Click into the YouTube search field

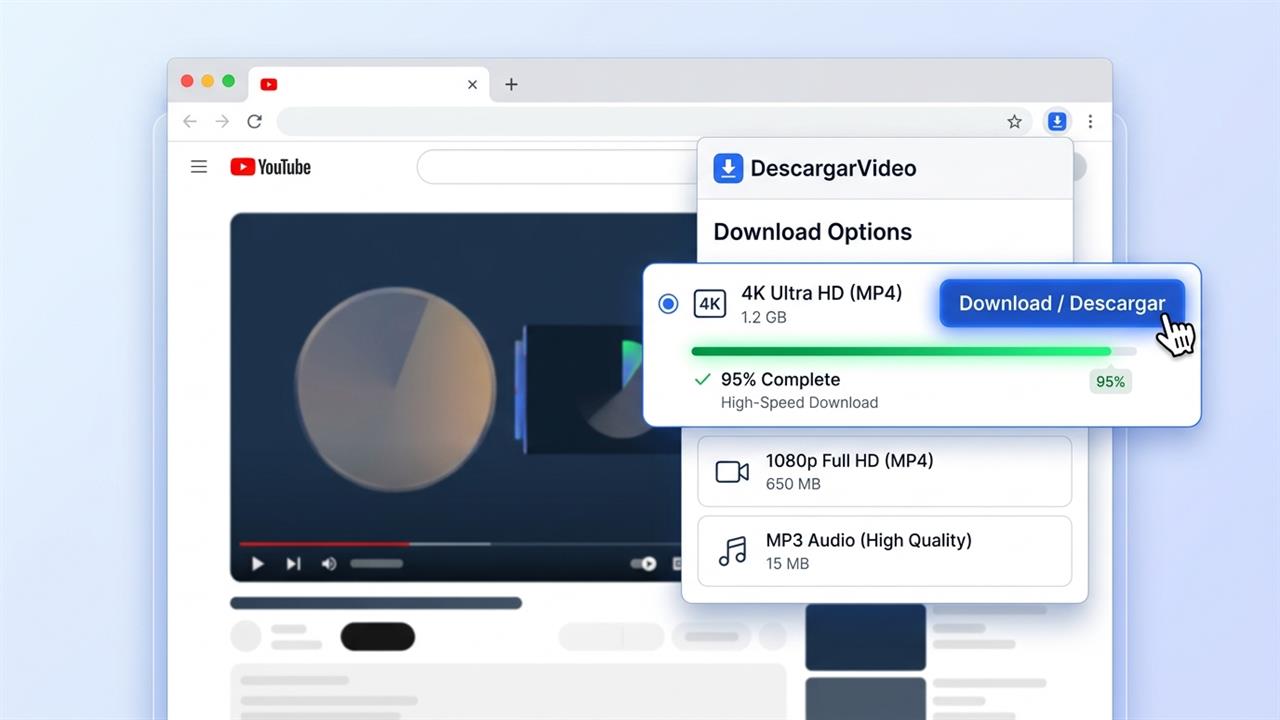click(557, 167)
